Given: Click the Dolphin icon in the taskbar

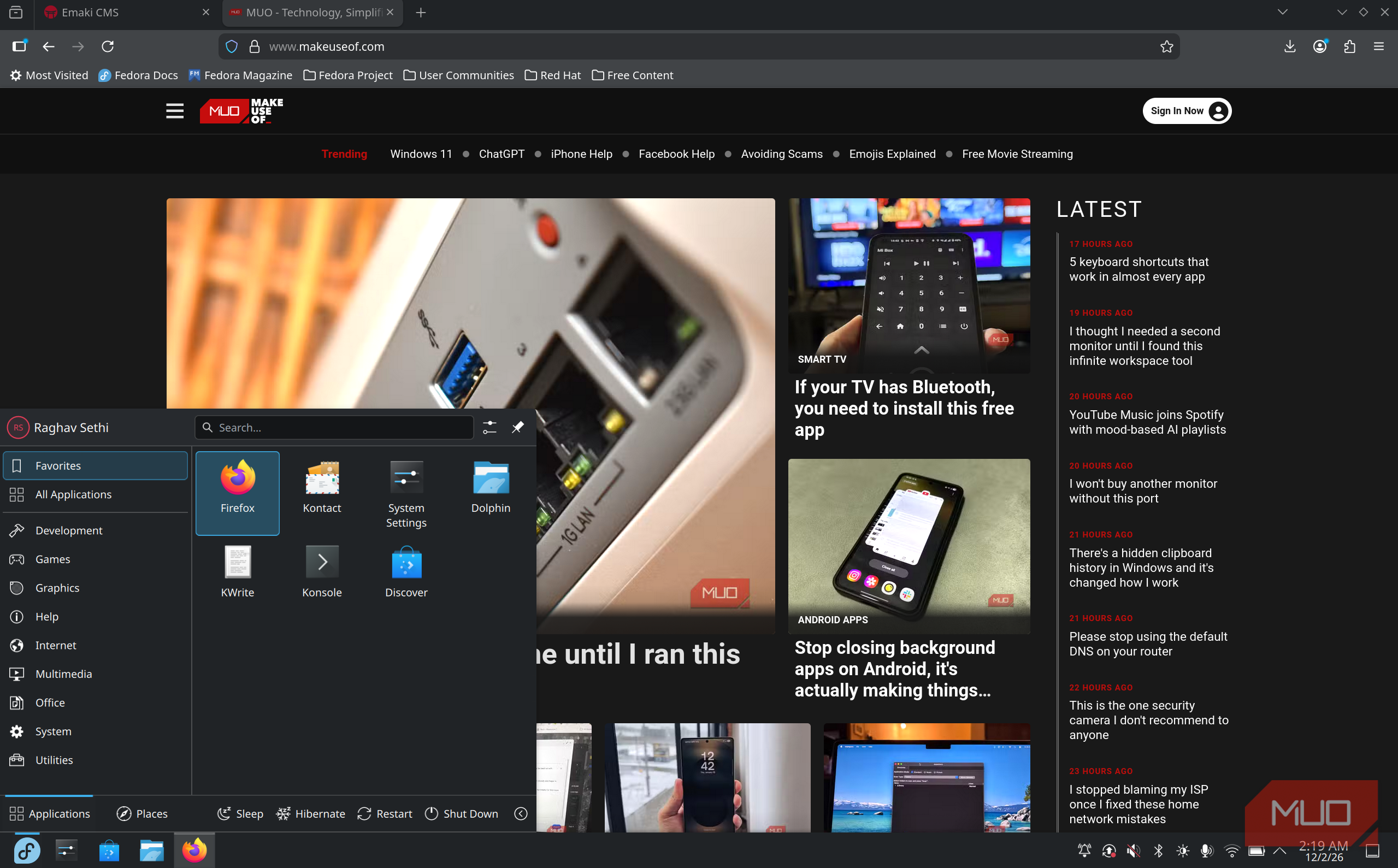Looking at the screenshot, I should click(151, 851).
